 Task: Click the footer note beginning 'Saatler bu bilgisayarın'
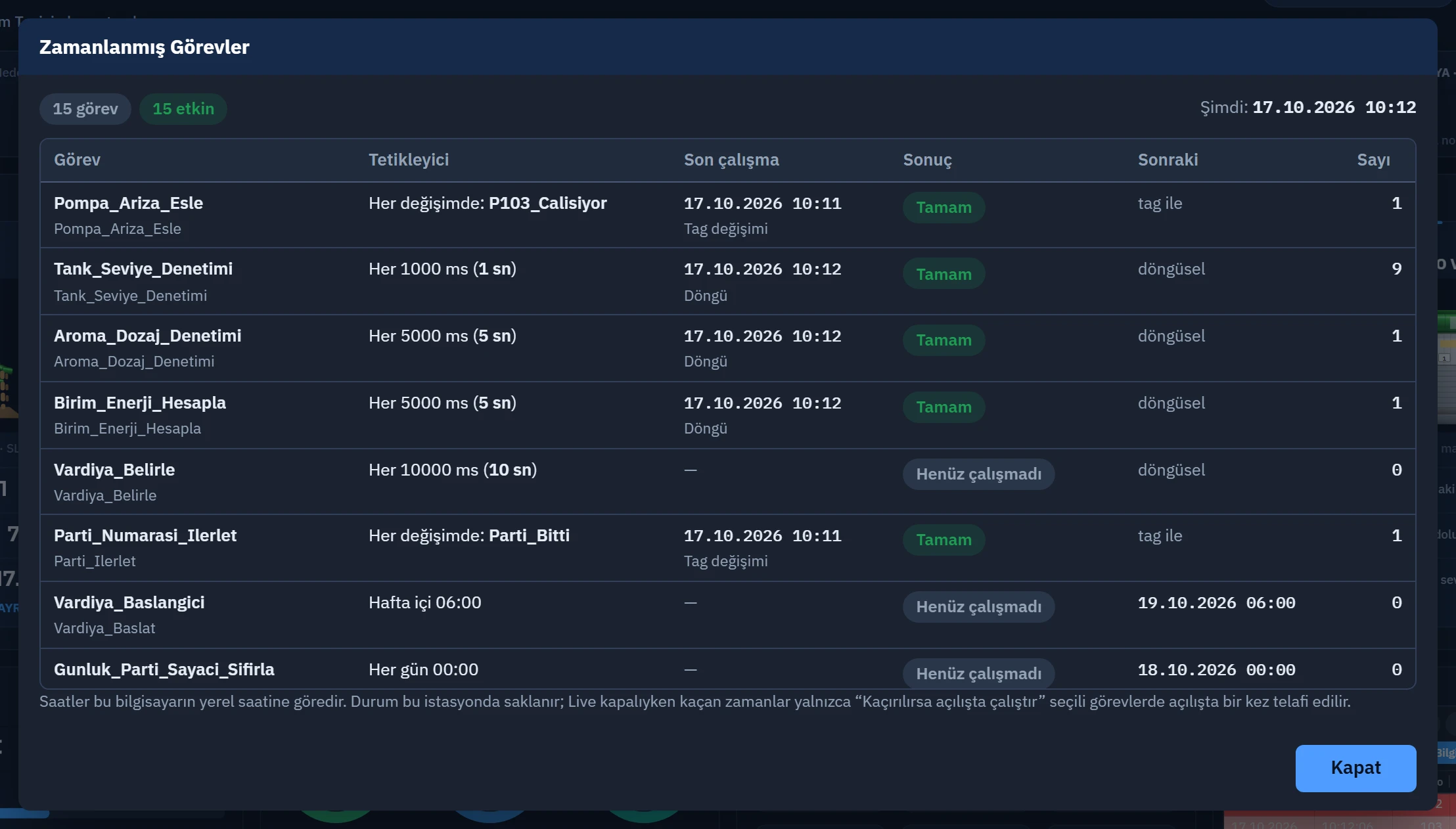point(695,702)
